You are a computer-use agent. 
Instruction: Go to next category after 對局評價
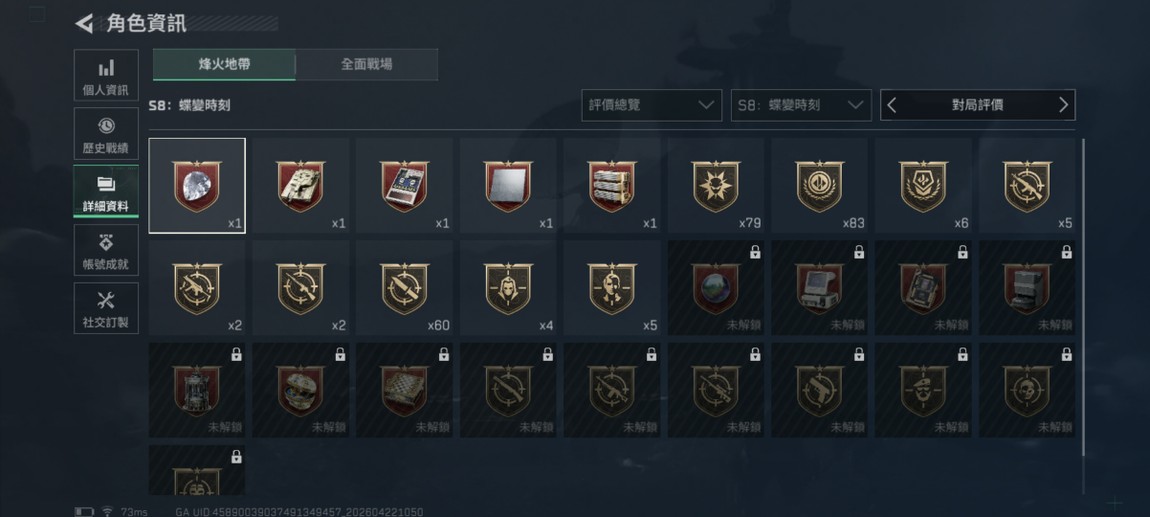pyautogui.click(x=1063, y=105)
